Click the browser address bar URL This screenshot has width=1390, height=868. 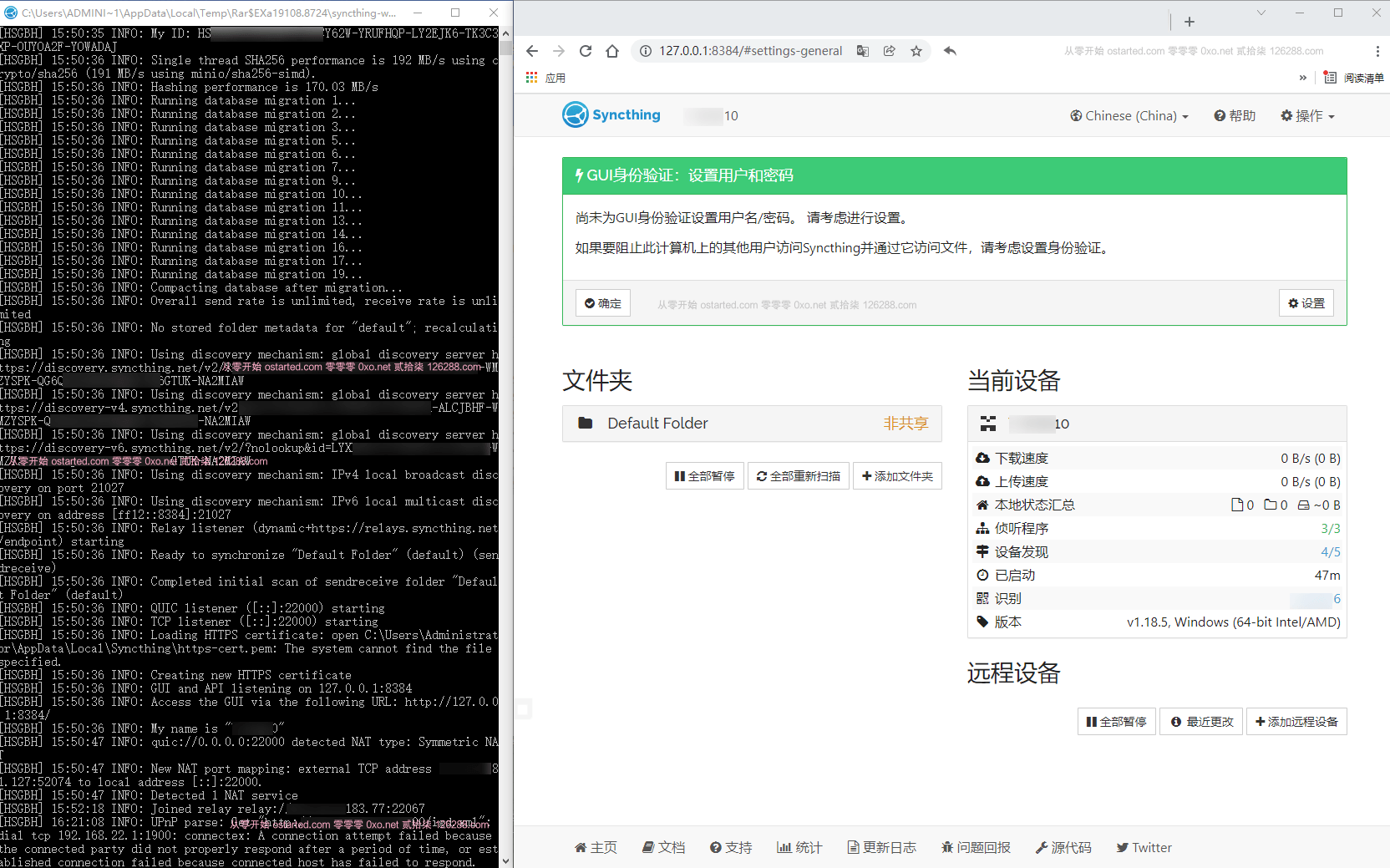click(750, 51)
